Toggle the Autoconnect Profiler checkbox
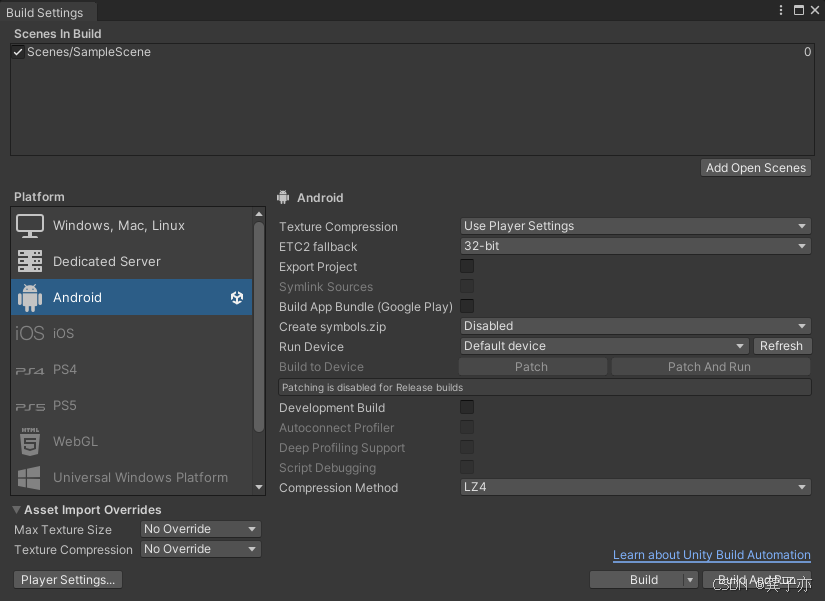825x601 pixels. (467, 427)
